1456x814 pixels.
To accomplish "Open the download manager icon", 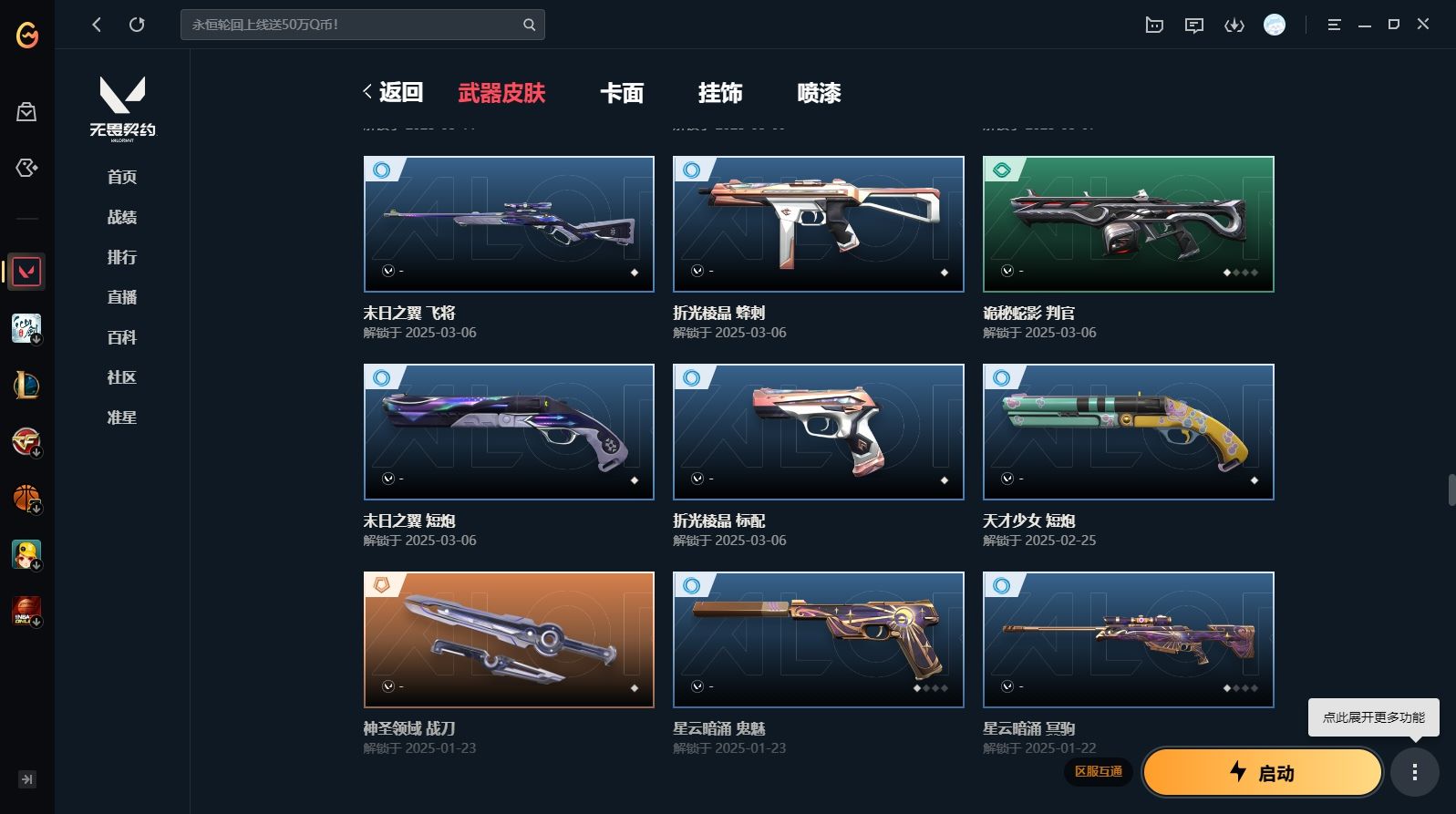I will pyautogui.click(x=1234, y=26).
